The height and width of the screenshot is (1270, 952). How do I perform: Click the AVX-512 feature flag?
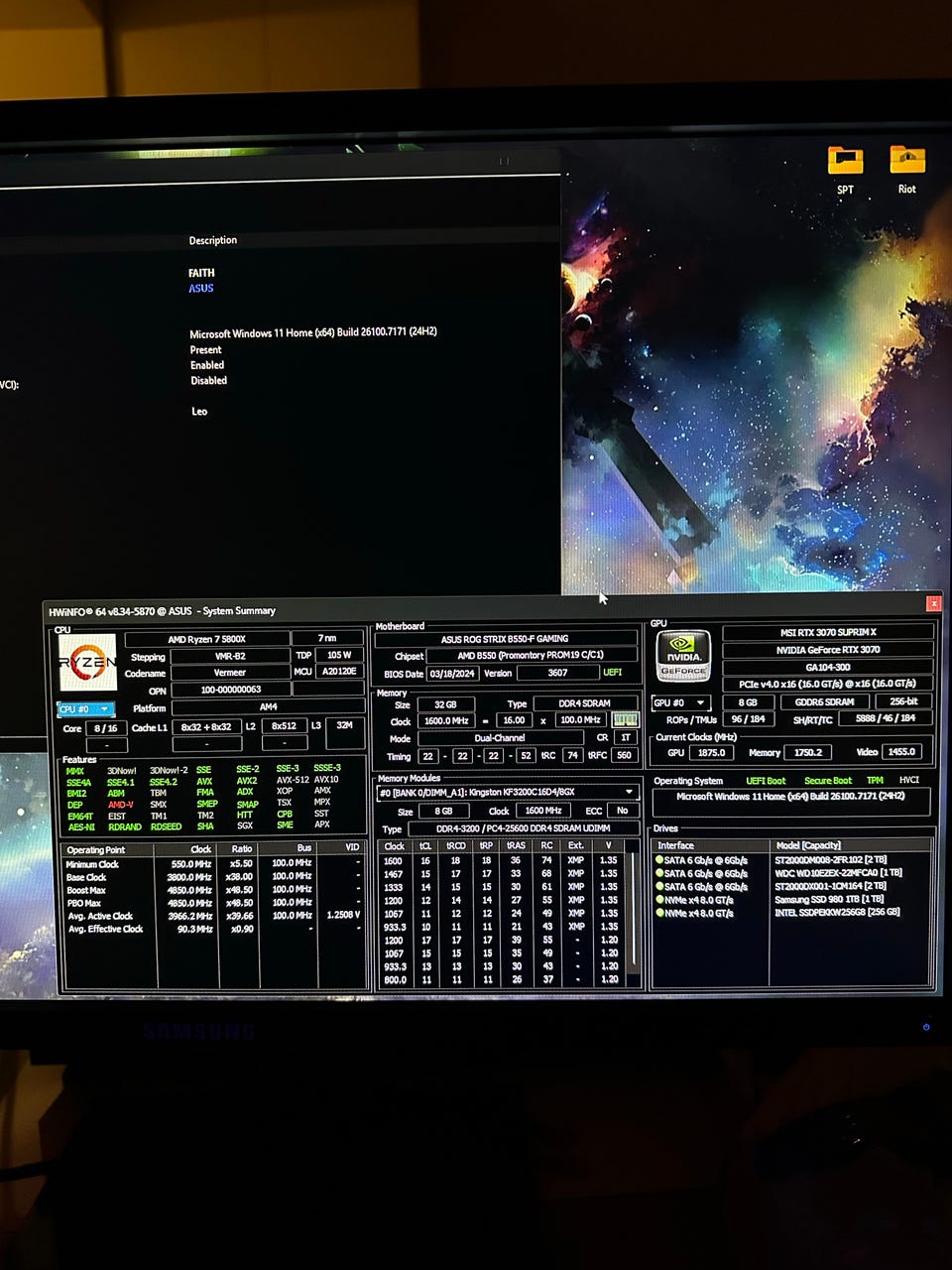[293, 780]
